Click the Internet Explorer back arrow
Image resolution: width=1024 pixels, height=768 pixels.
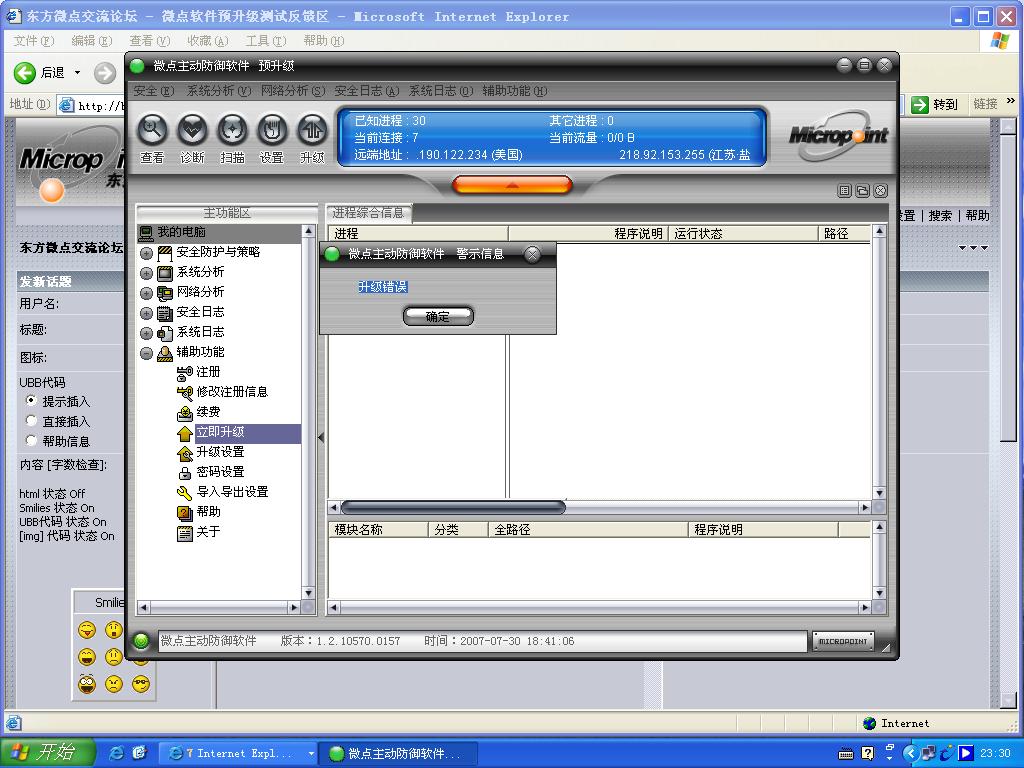[25, 72]
